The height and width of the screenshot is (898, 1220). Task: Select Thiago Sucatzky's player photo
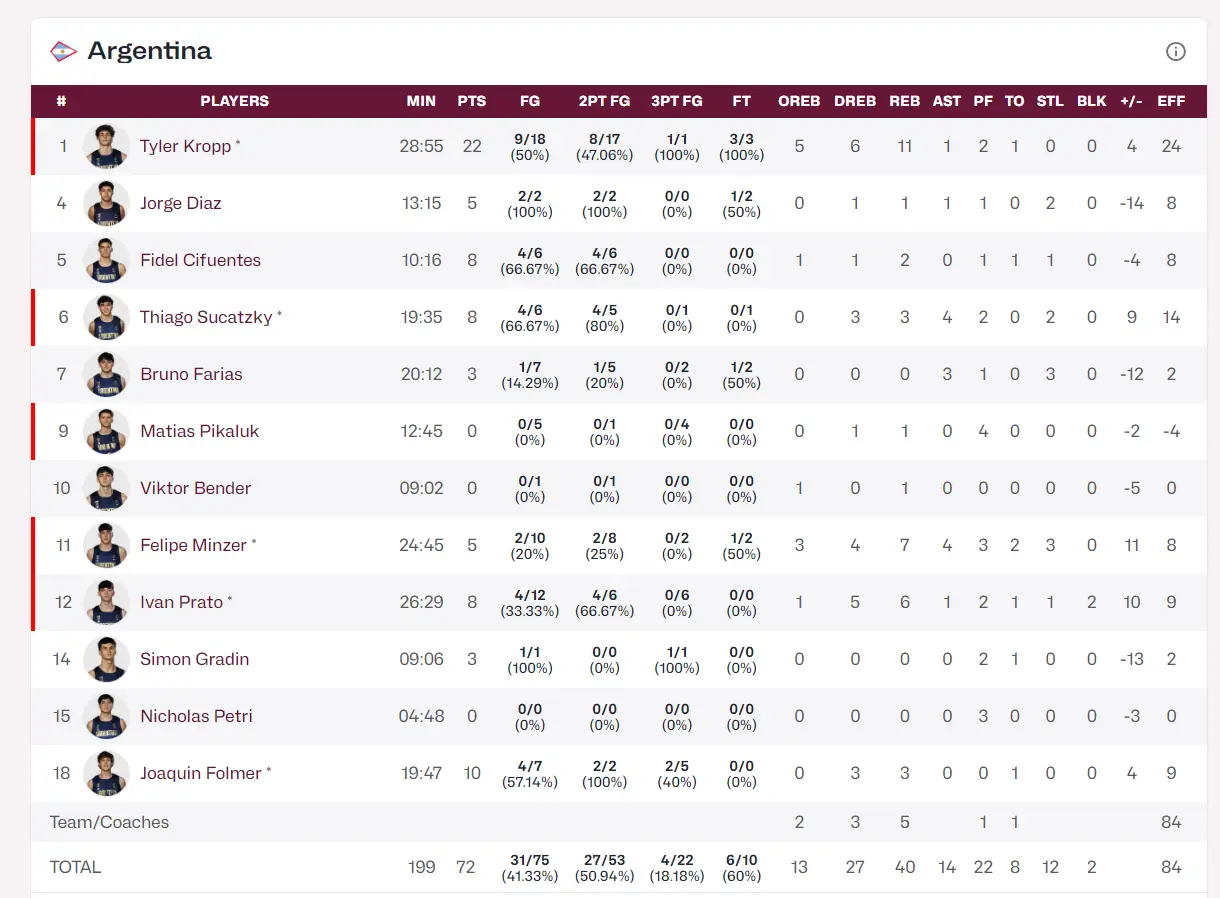(x=106, y=317)
